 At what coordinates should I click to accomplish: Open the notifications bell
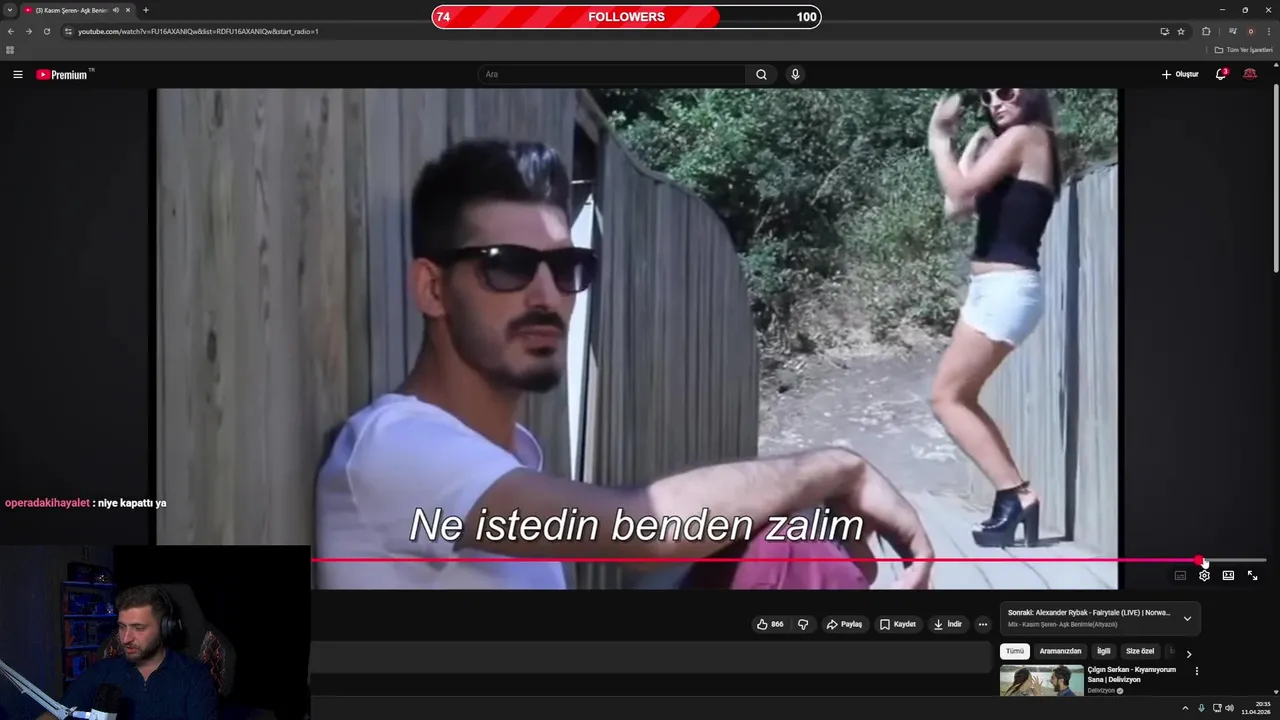[x=1221, y=74]
